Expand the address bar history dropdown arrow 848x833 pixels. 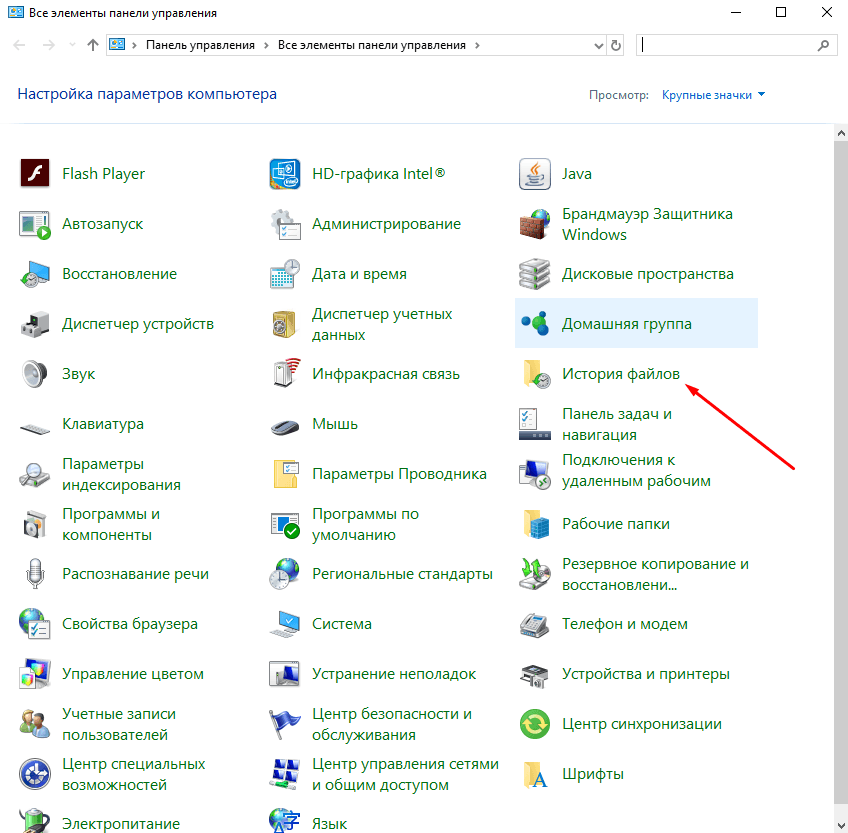[x=599, y=45]
